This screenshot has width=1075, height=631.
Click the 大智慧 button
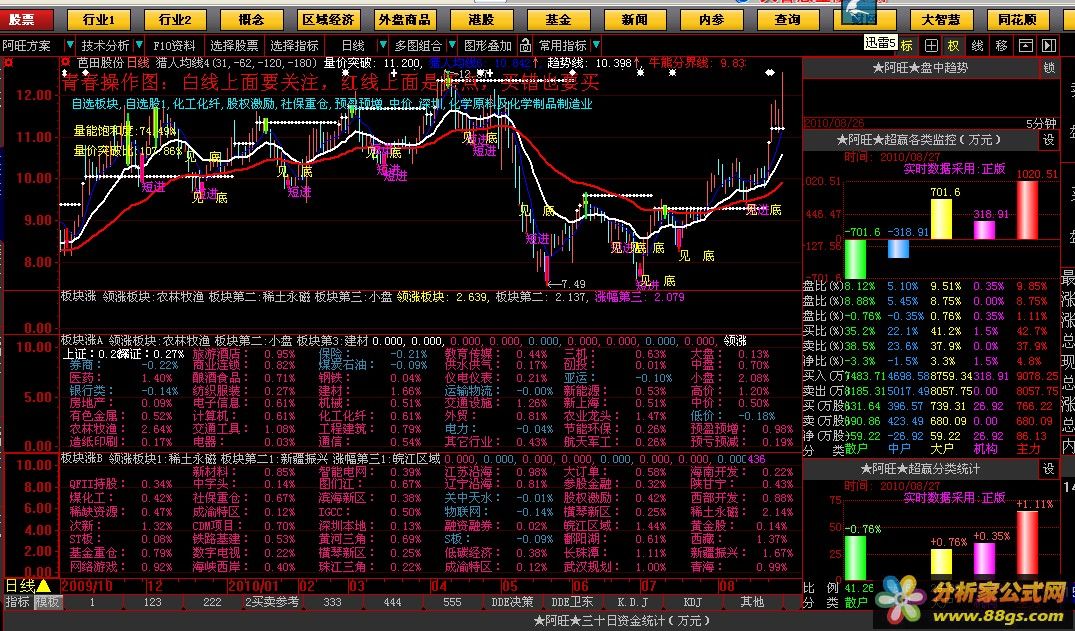coord(941,19)
